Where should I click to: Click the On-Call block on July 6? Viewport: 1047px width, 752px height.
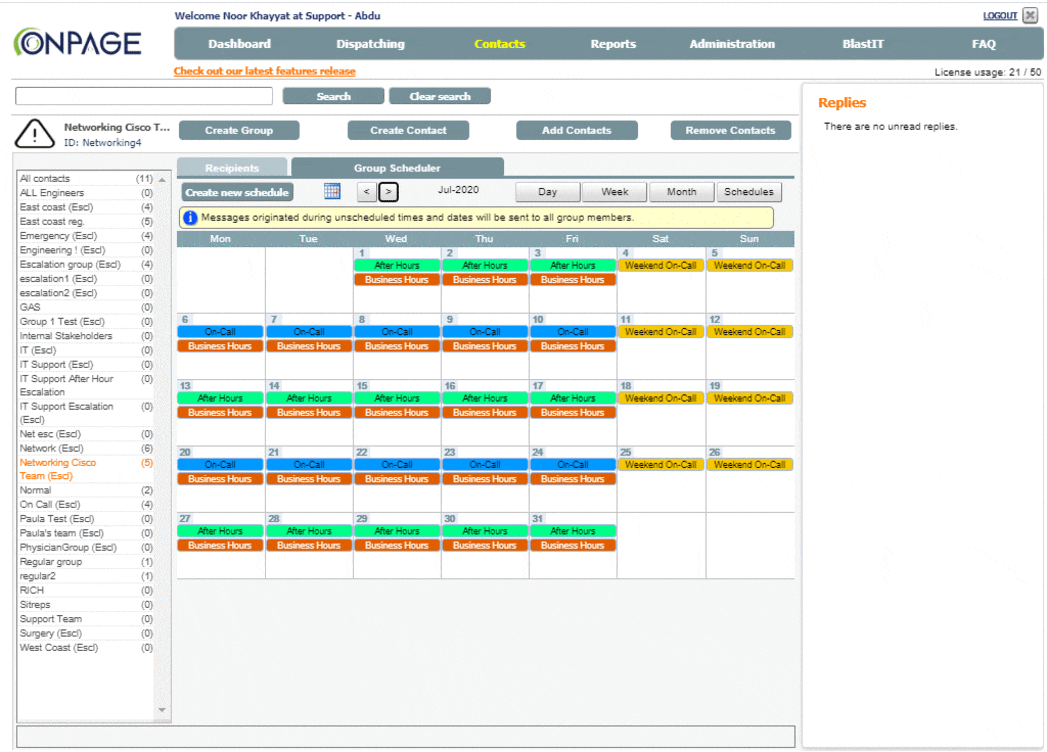pyautogui.click(x=219, y=331)
